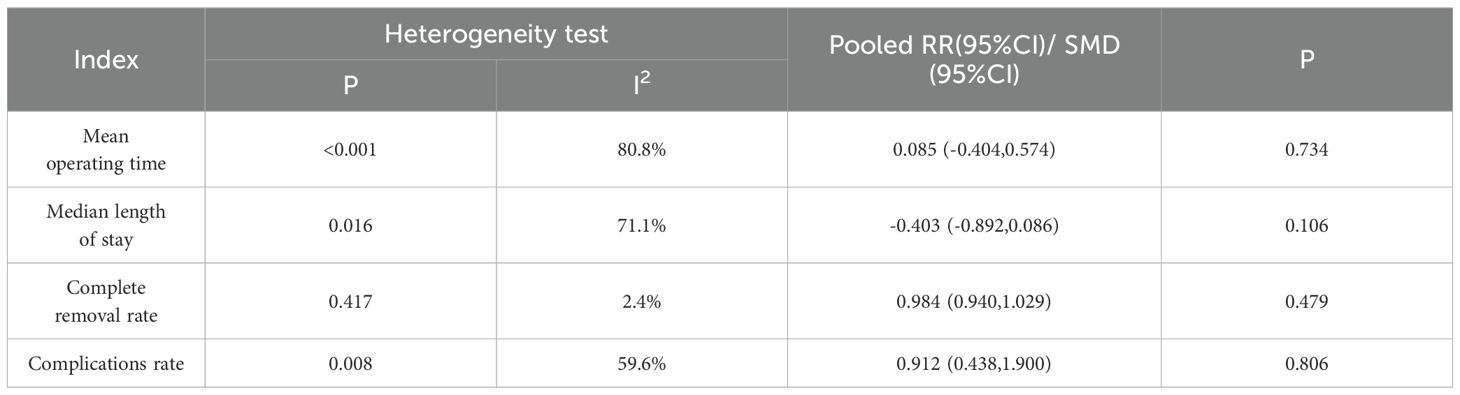Click the Pooled RR(95%CI)/ SMD header
Viewport: 1460px width, 395px height.
tap(974, 60)
